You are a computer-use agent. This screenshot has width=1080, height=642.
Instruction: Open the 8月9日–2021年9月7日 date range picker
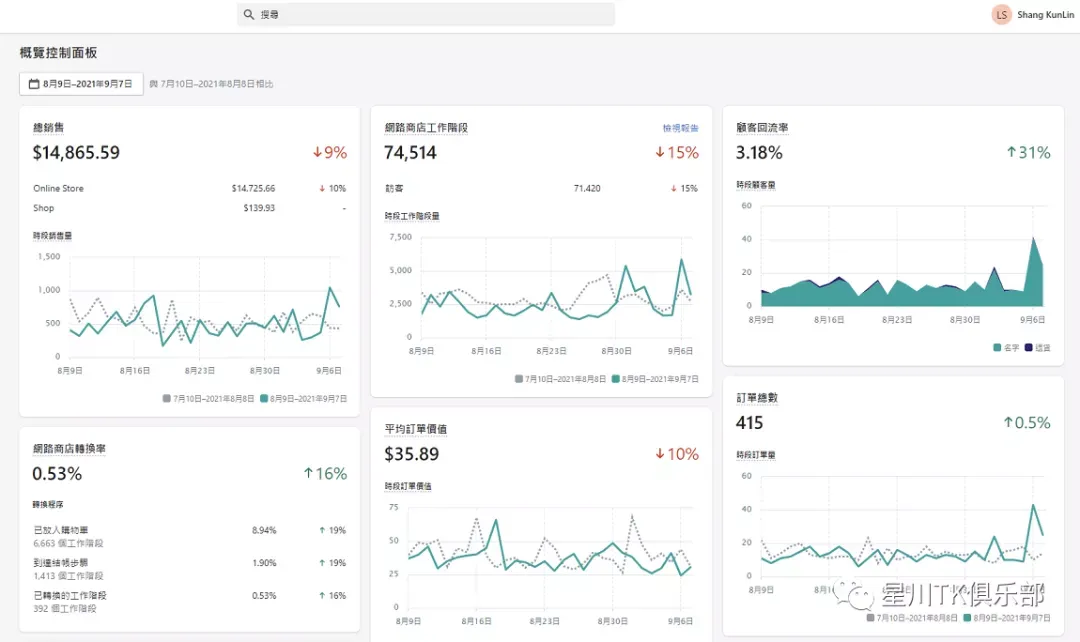coord(81,84)
